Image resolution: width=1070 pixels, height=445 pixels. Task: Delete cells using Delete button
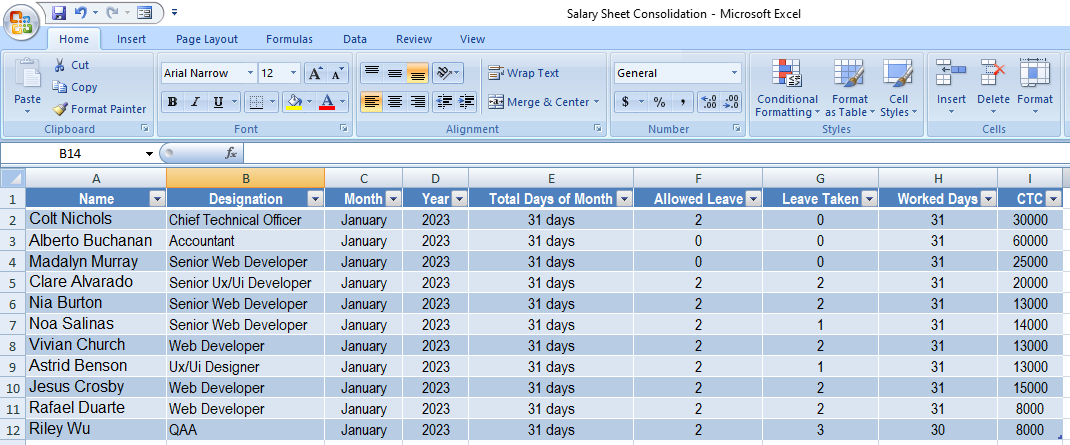(993, 87)
